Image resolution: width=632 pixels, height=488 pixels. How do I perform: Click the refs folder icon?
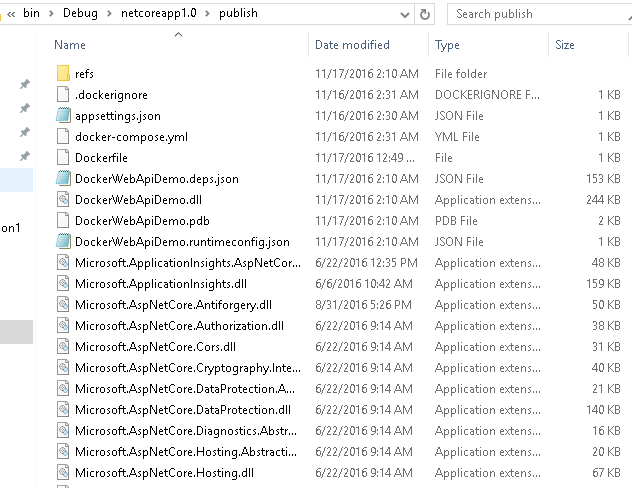63,73
